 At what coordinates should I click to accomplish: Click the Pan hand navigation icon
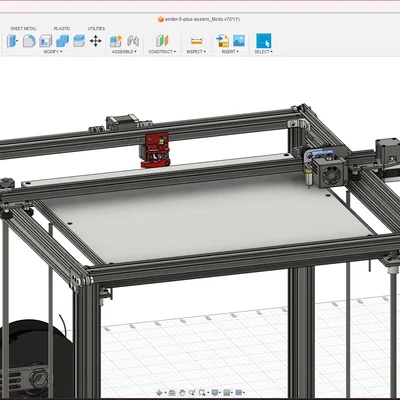pyautogui.click(x=182, y=393)
